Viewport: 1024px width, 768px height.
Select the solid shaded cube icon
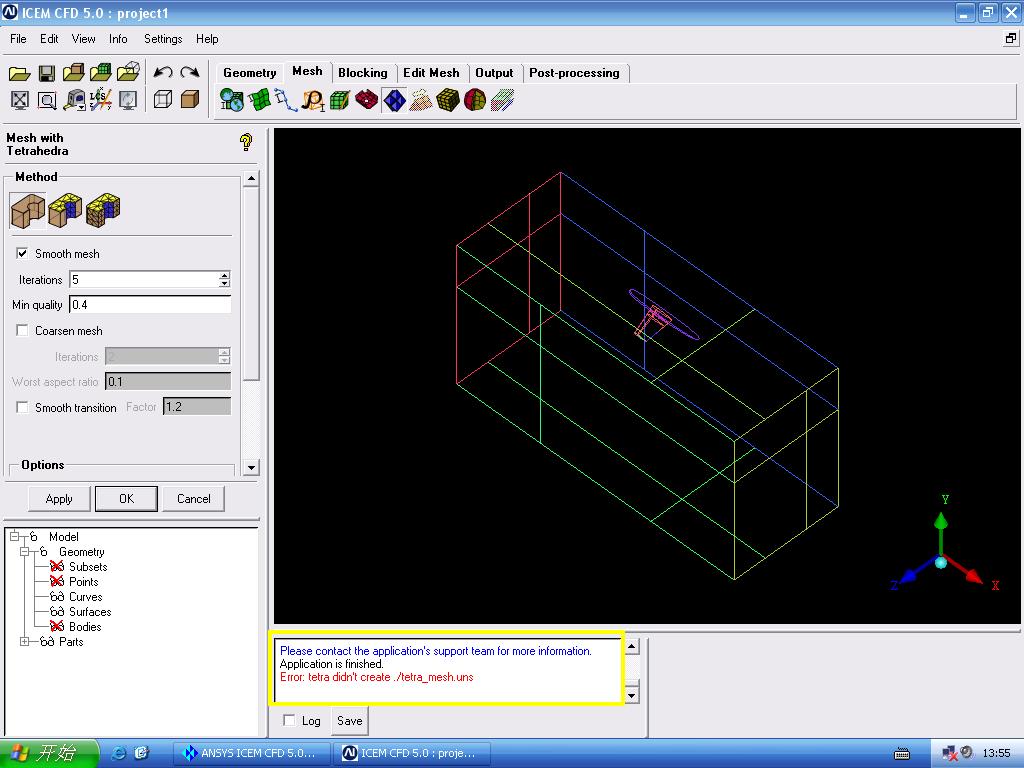189,100
